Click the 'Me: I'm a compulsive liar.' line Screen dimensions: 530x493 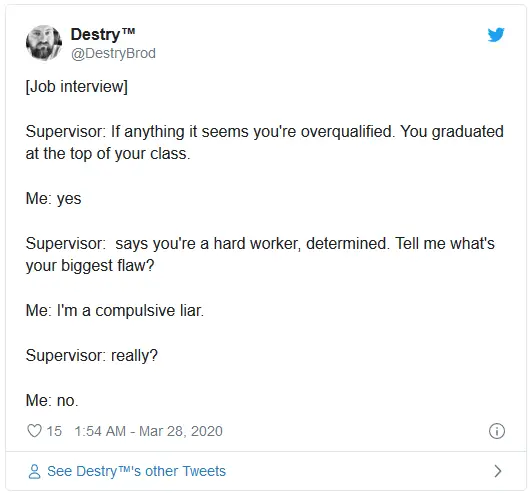coord(115,311)
